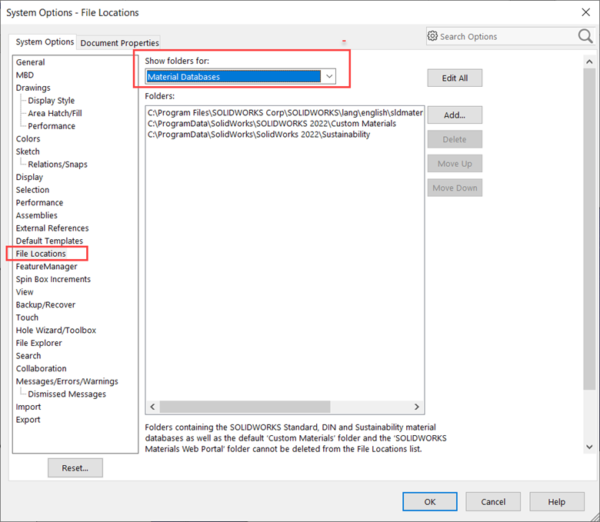Select Backup/Recover item
This screenshot has width=600, height=522.
[x=46, y=305]
